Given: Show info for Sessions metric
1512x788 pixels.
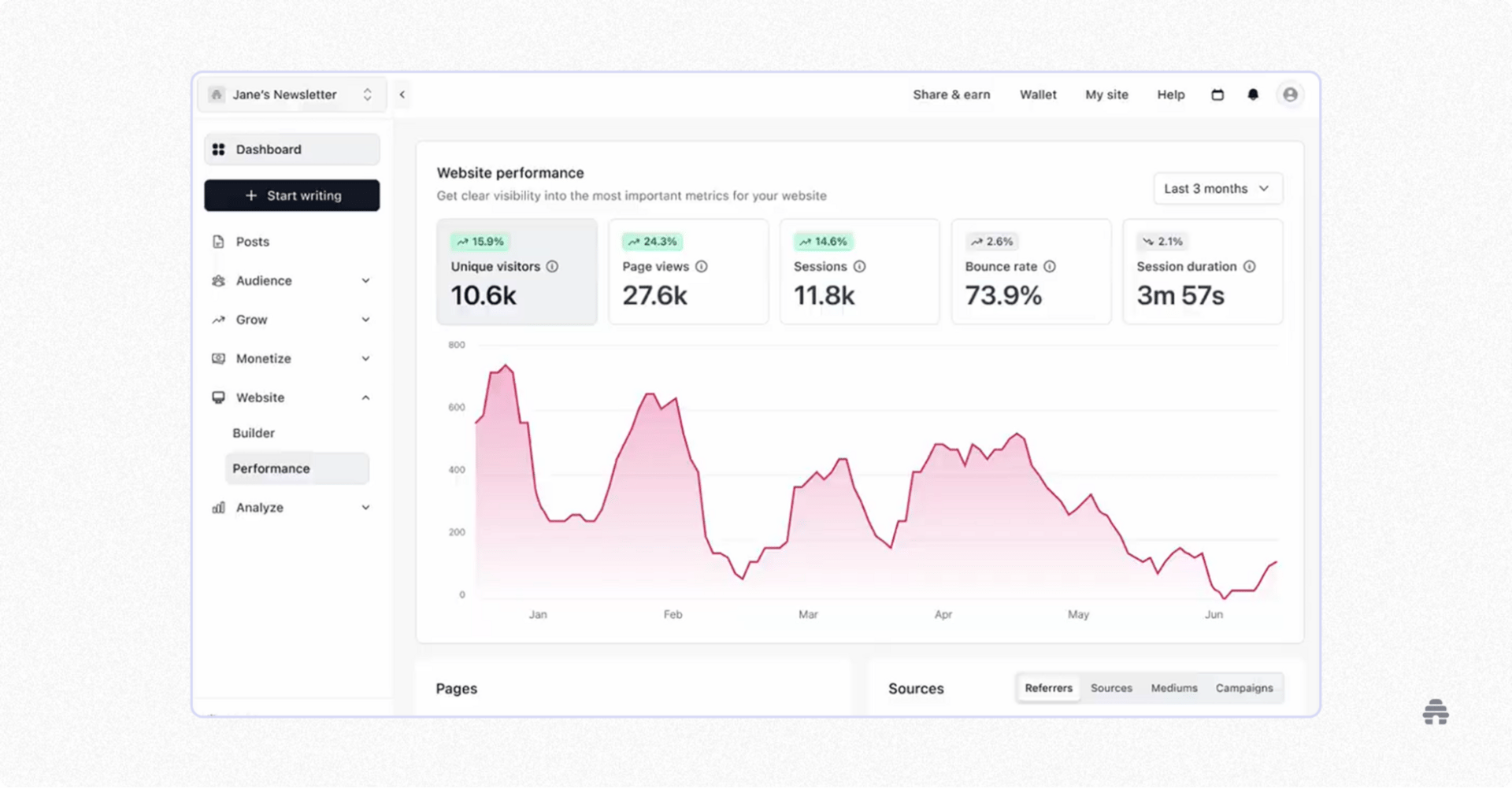Looking at the screenshot, I should pyautogui.click(x=860, y=267).
